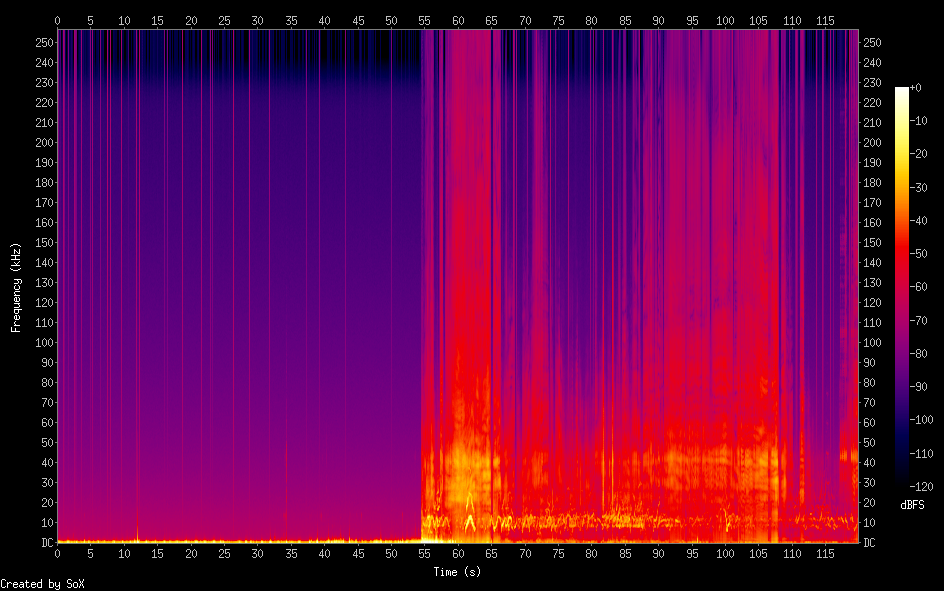The height and width of the screenshot is (591, 944).
Task: Click the "Time (s)" axis label
Action: (x=457, y=572)
